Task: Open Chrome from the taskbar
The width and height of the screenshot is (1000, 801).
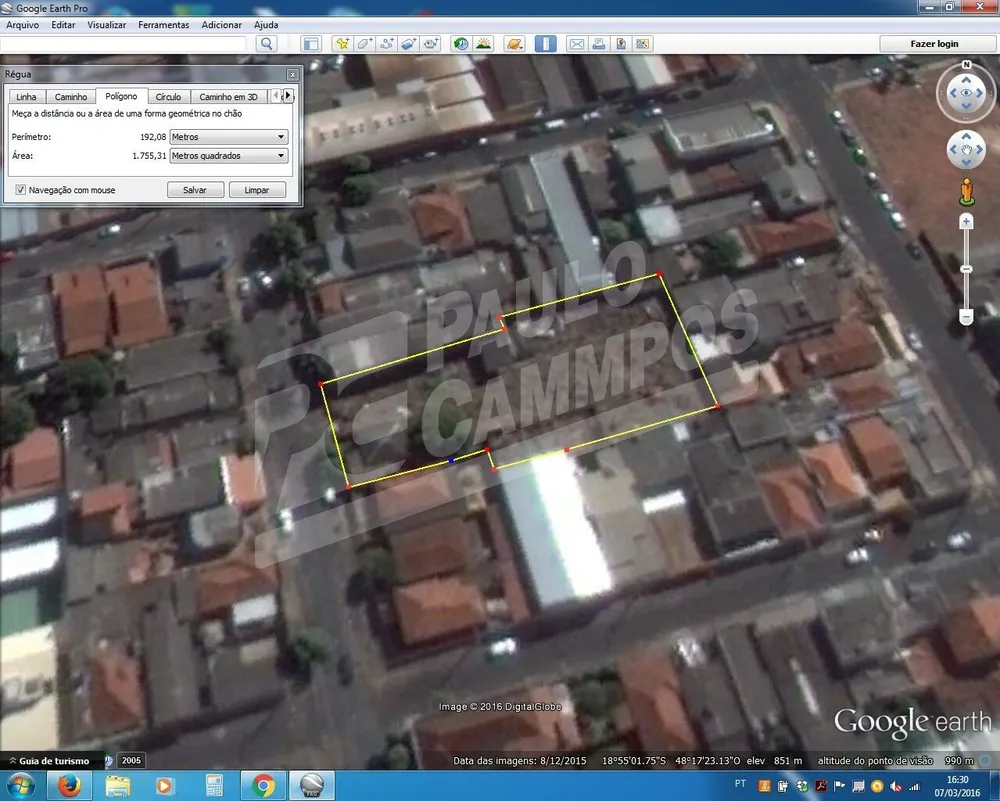Action: tap(263, 785)
